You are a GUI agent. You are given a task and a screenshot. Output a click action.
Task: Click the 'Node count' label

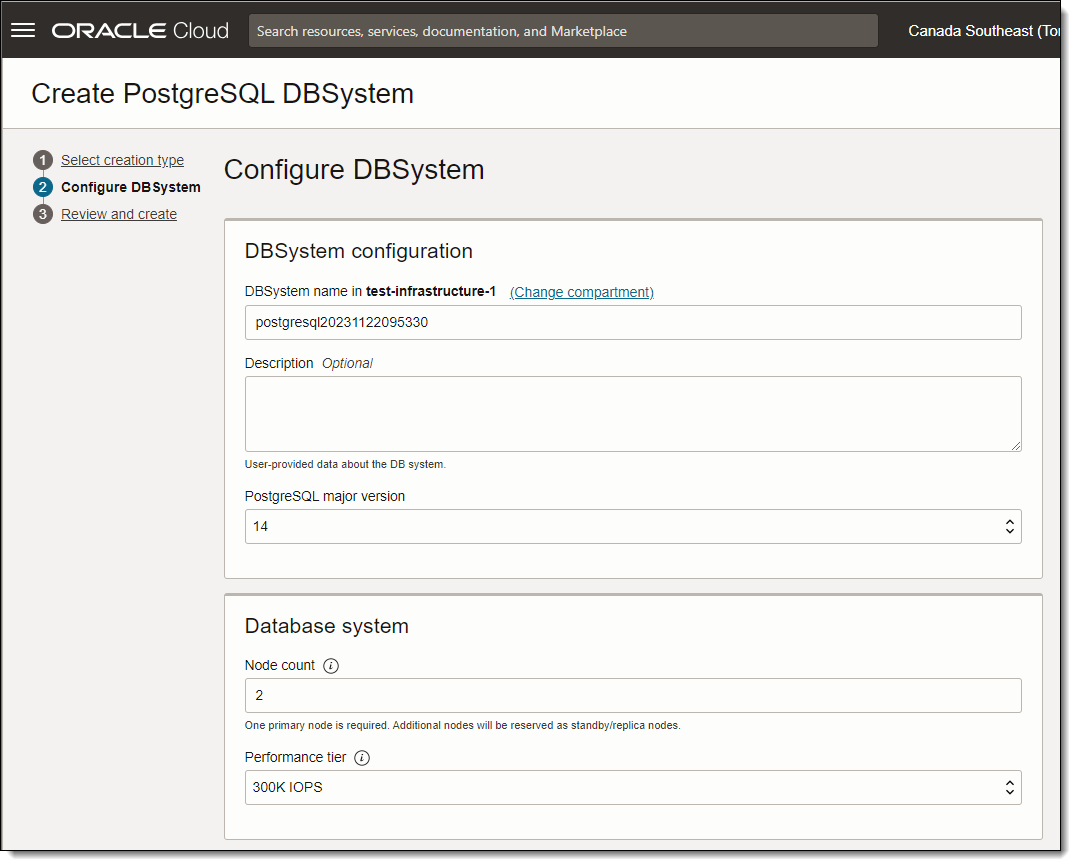[279, 665]
